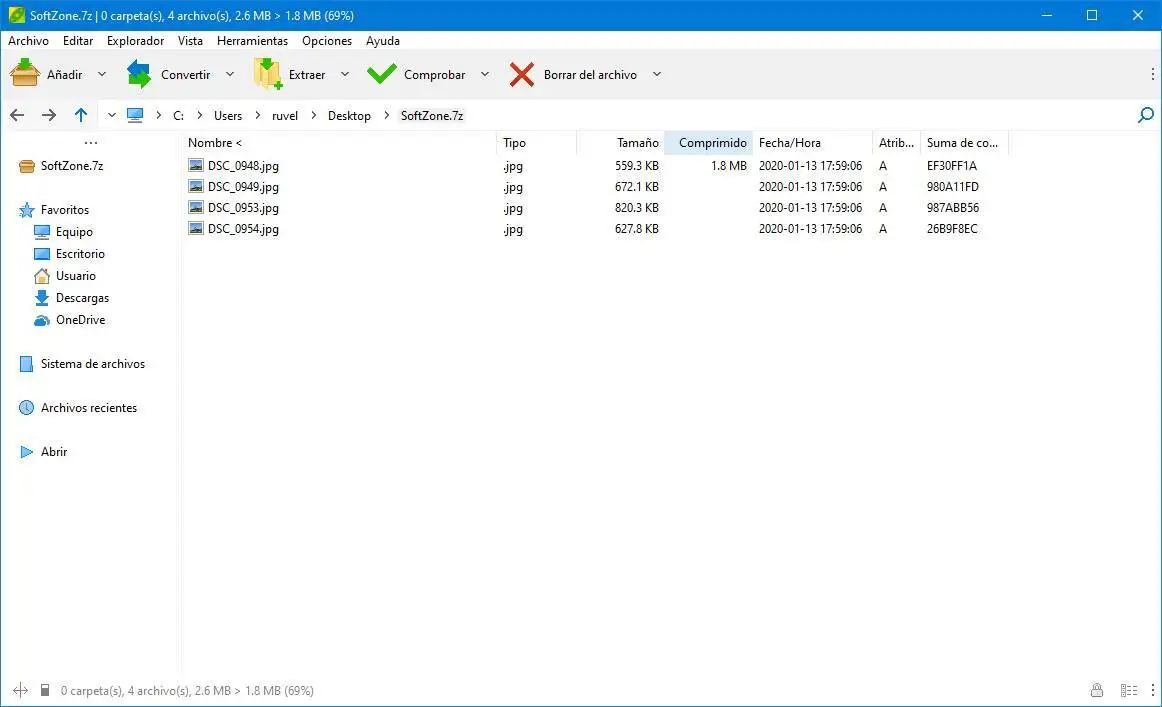The width and height of the screenshot is (1162, 707).
Task: Click the SoftZone.7z breadcrumb
Action: point(432,116)
